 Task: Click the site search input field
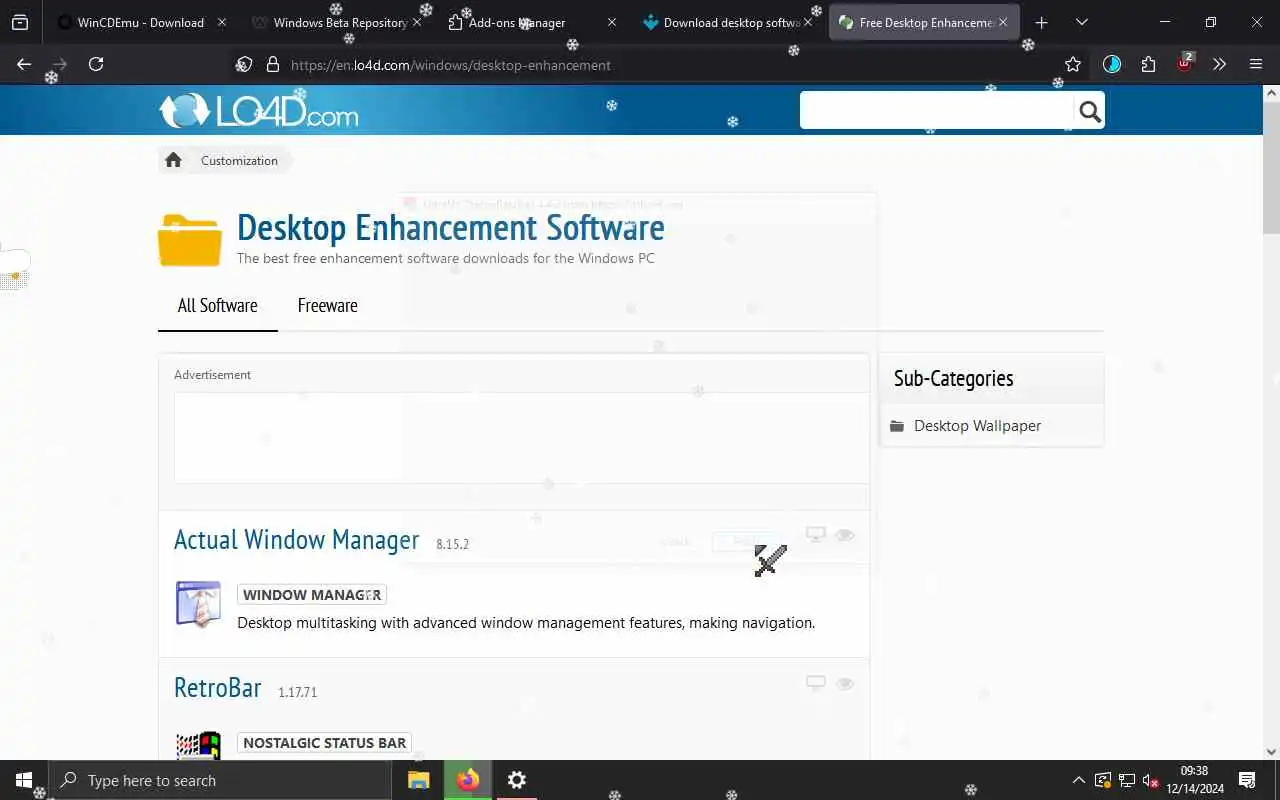[x=937, y=110]
